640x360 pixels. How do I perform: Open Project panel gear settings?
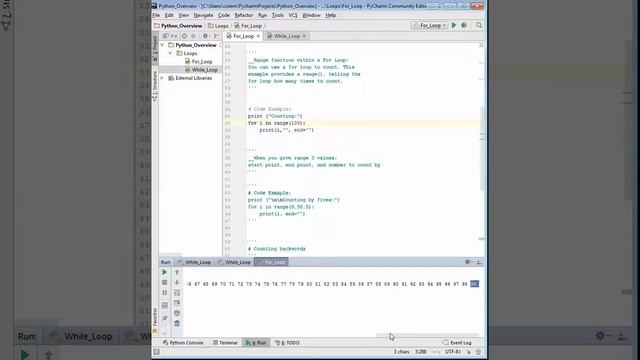pos(205,36)
